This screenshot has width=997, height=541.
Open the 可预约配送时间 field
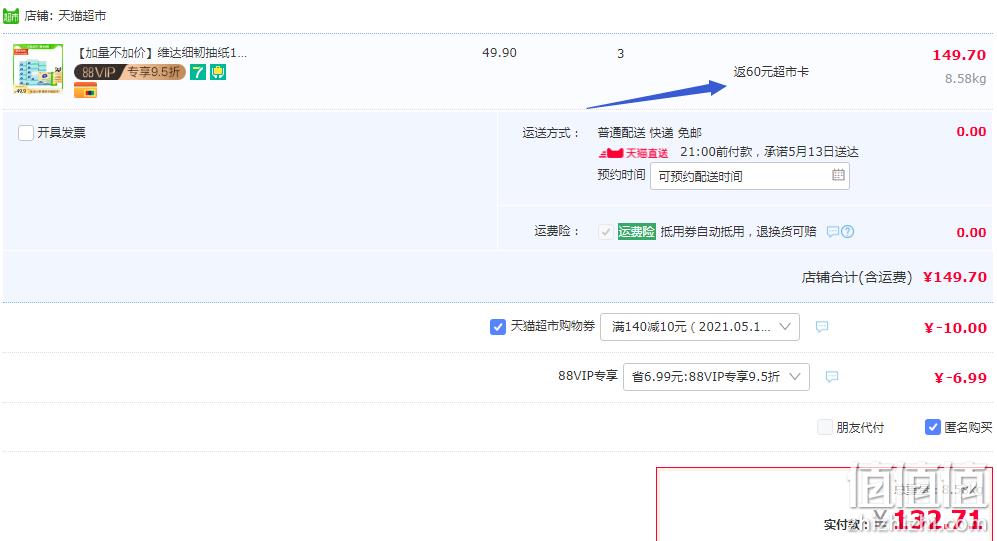(750, 176)
